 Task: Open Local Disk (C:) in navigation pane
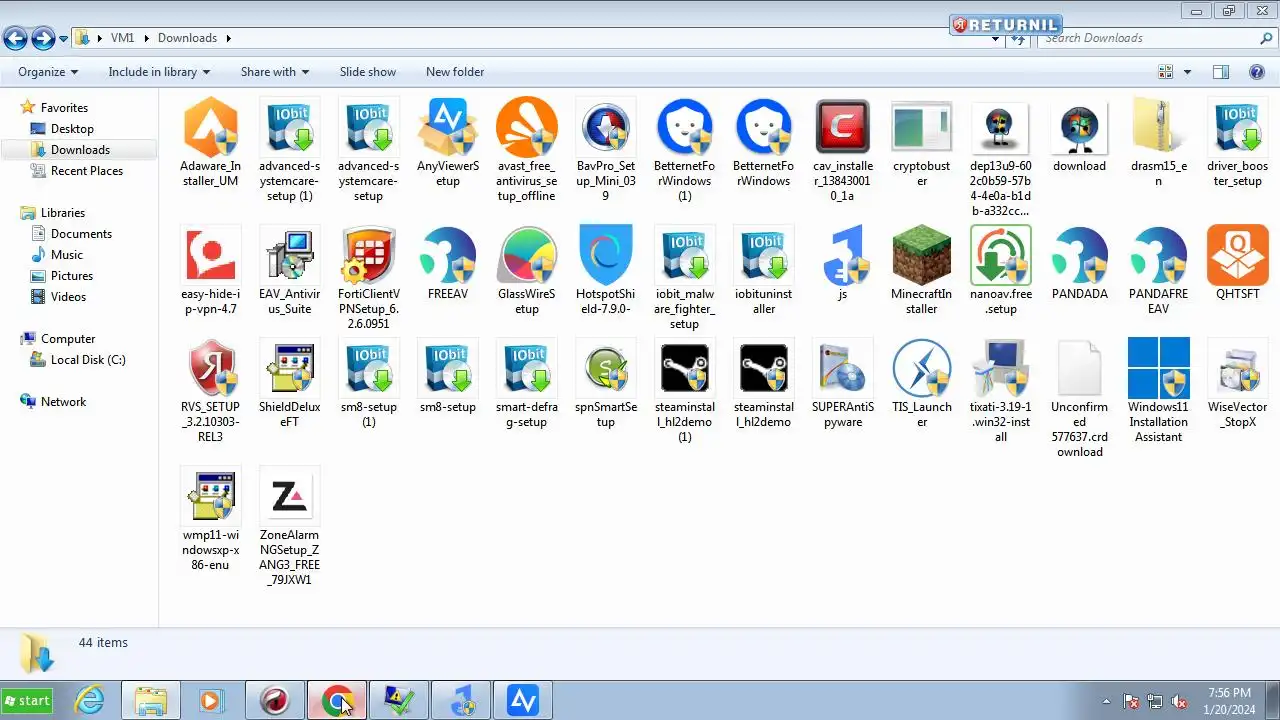(x=88, y=360)
